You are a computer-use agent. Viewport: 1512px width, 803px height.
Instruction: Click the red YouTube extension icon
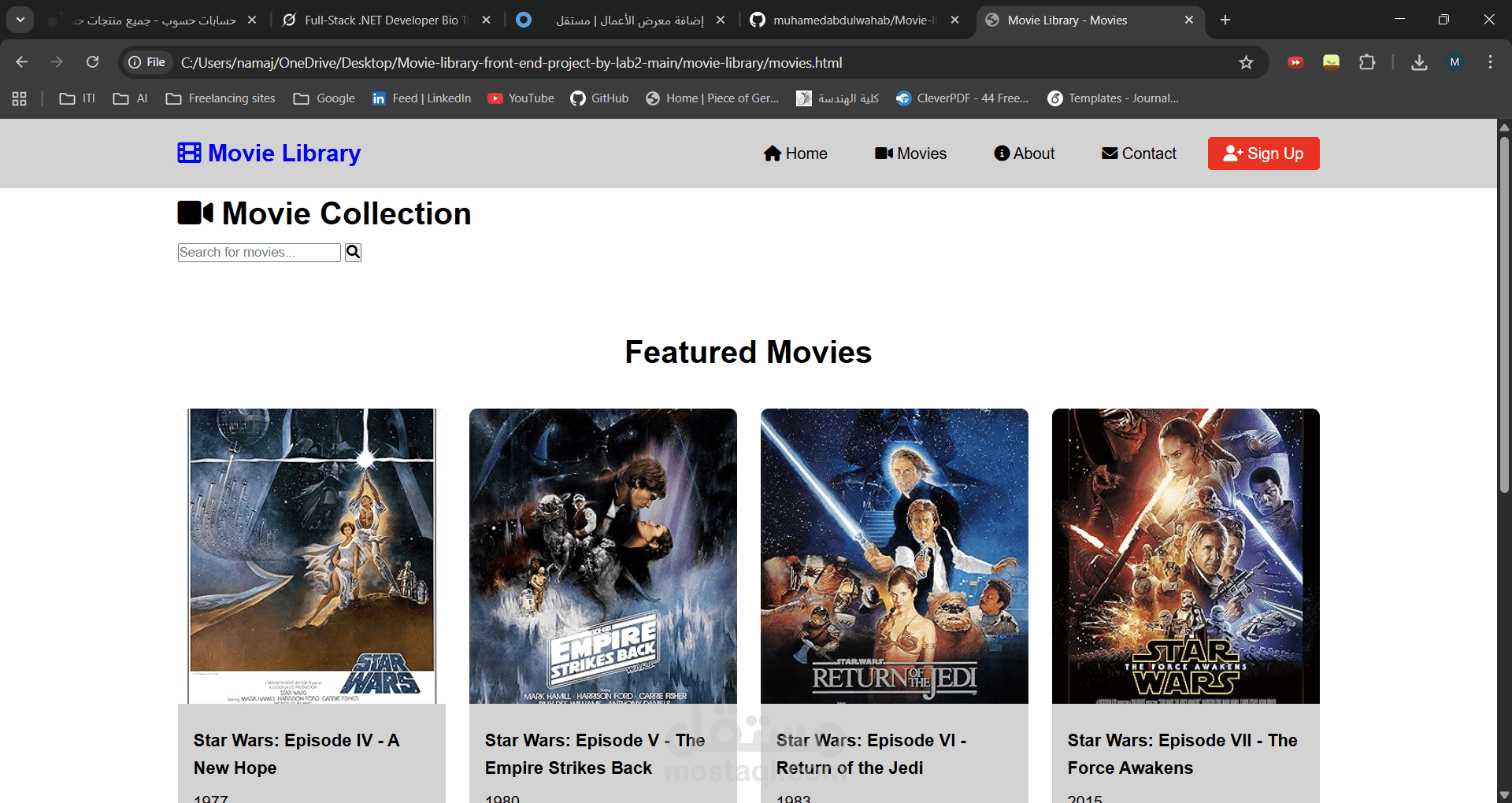click(x=1295, y=62)
